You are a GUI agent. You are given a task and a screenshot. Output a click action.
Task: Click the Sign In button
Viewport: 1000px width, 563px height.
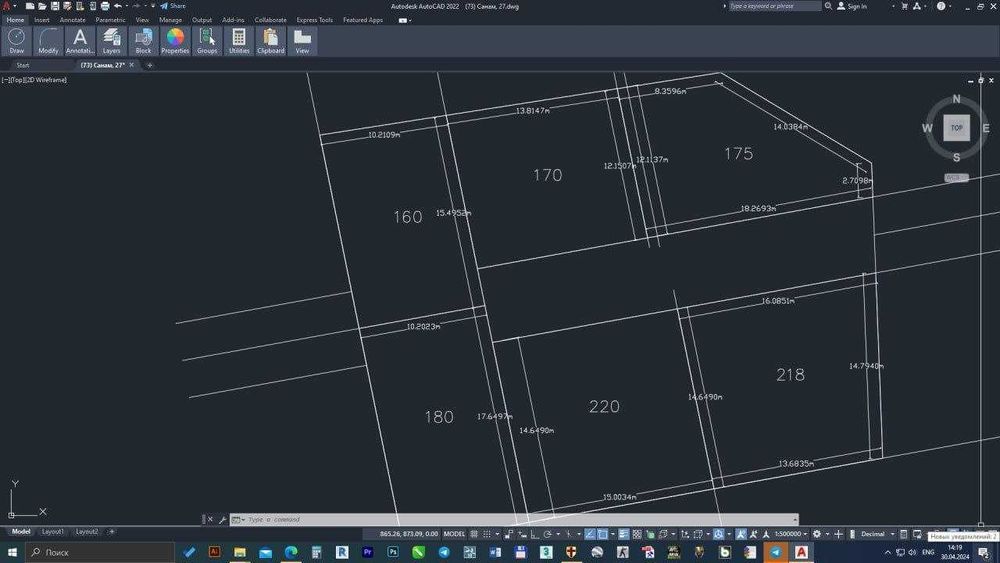pos(852,6)
